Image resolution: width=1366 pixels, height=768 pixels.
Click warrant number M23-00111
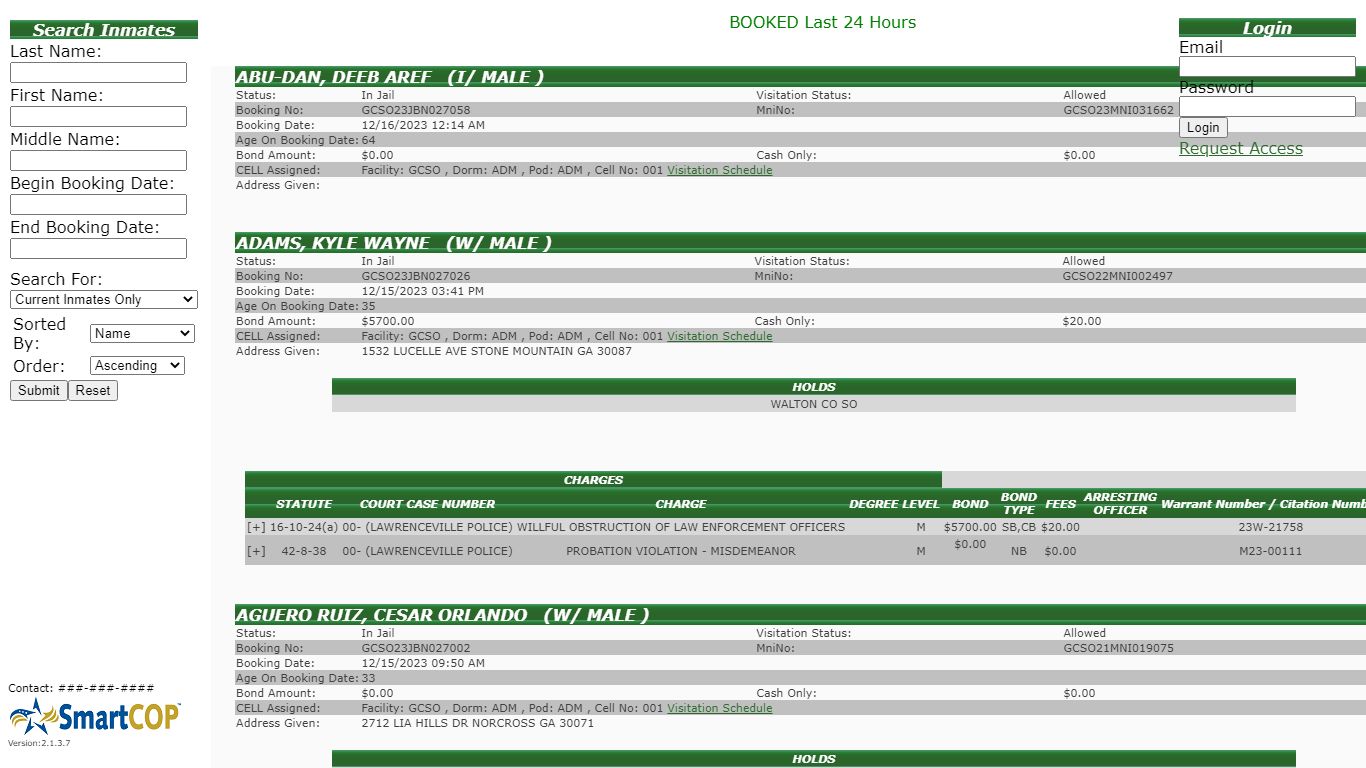pos(1271,551)
